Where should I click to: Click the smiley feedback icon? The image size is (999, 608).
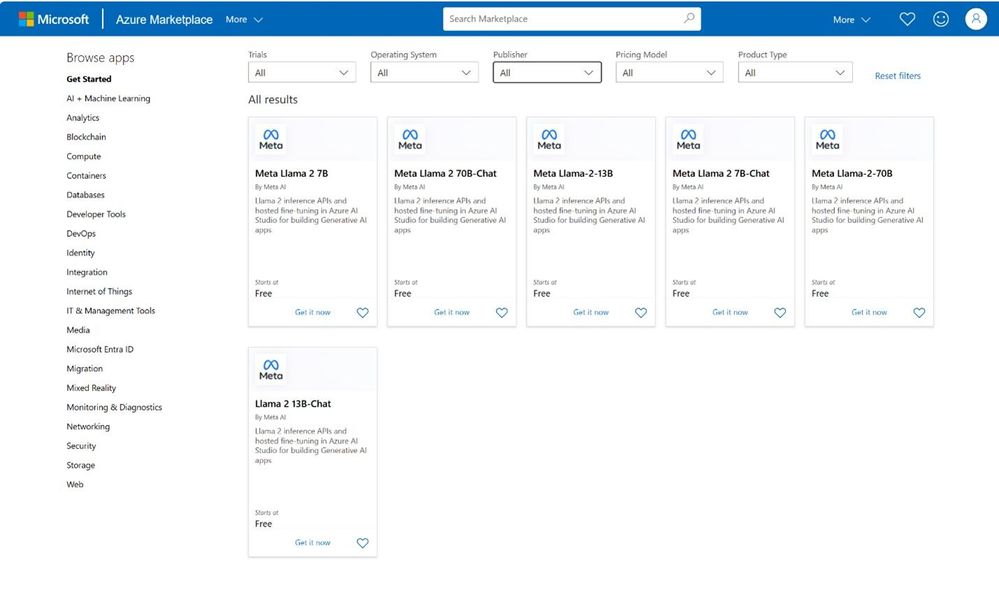point(940,19)
